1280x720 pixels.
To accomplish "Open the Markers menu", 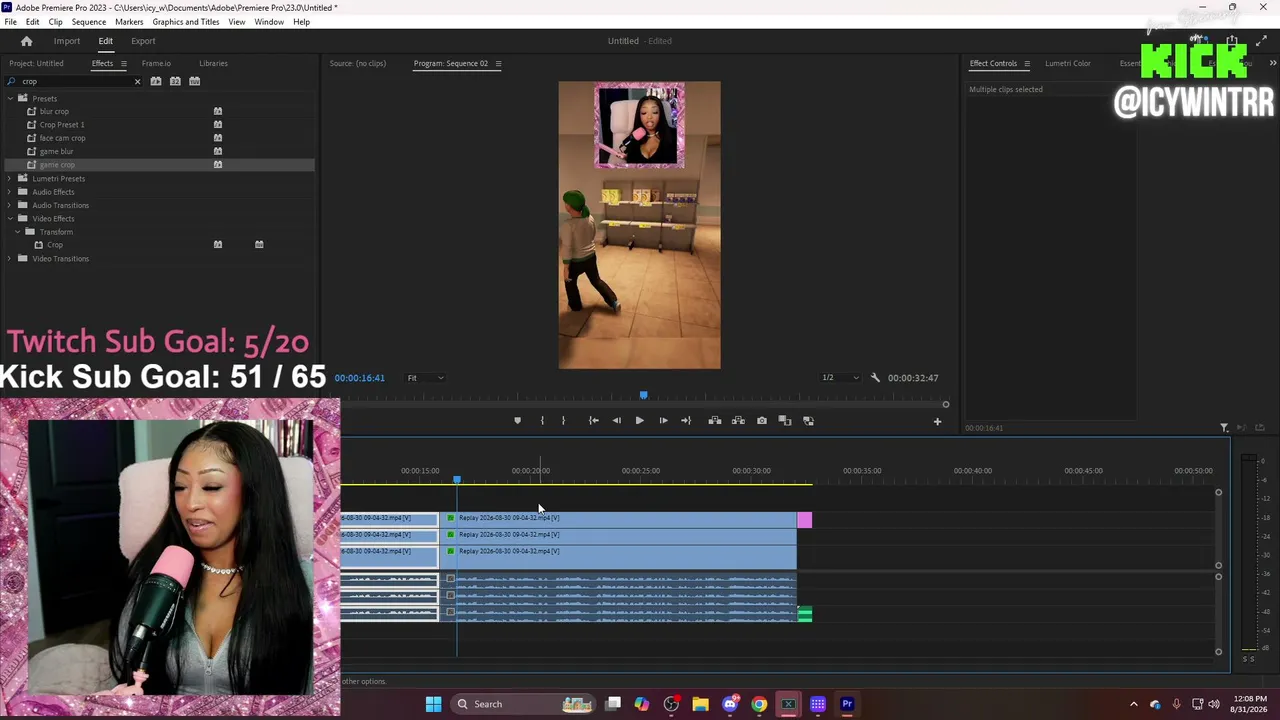I will pyautogui.click(x=129, y=22).
